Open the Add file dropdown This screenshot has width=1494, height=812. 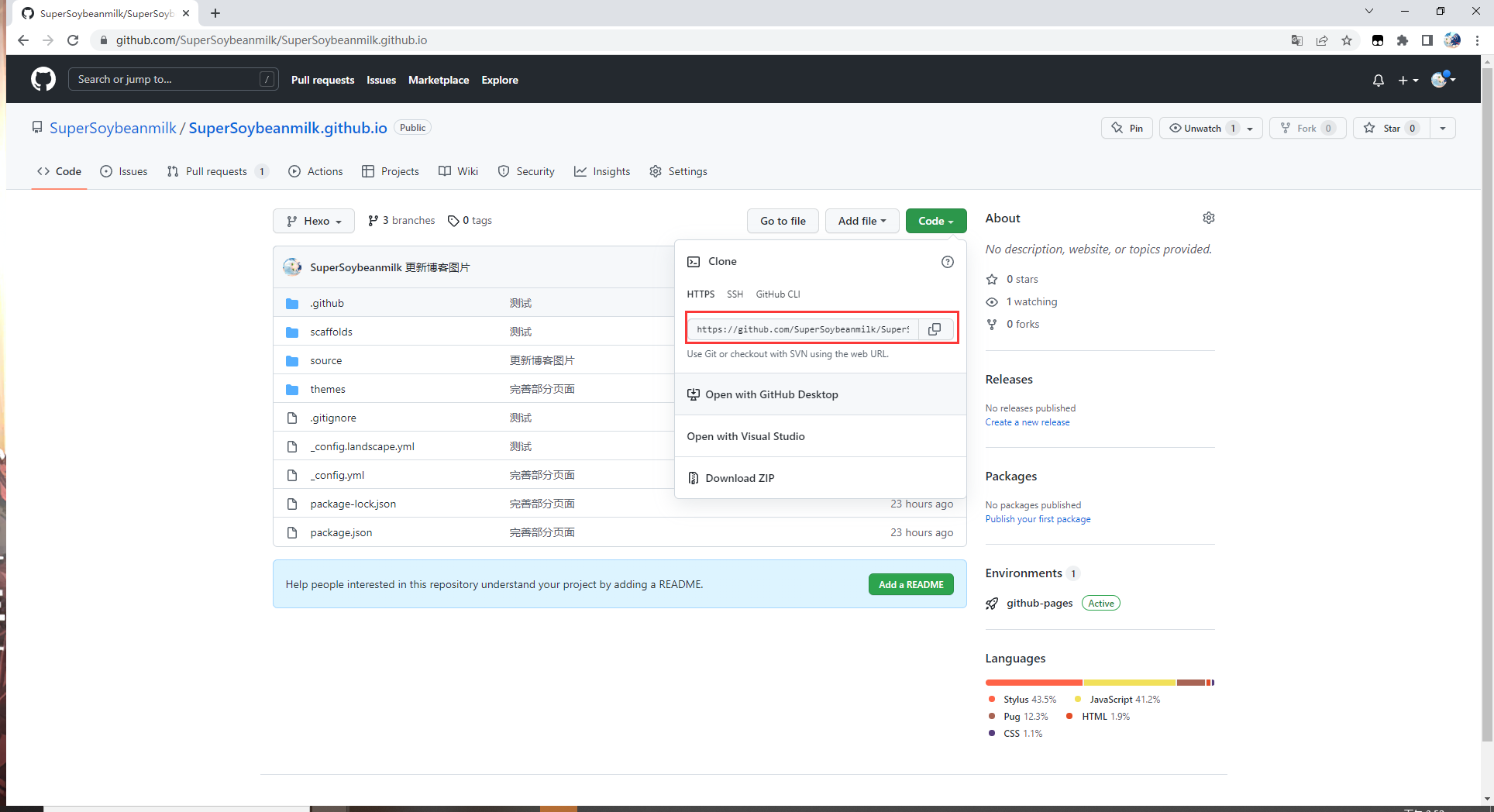point(862,221)
